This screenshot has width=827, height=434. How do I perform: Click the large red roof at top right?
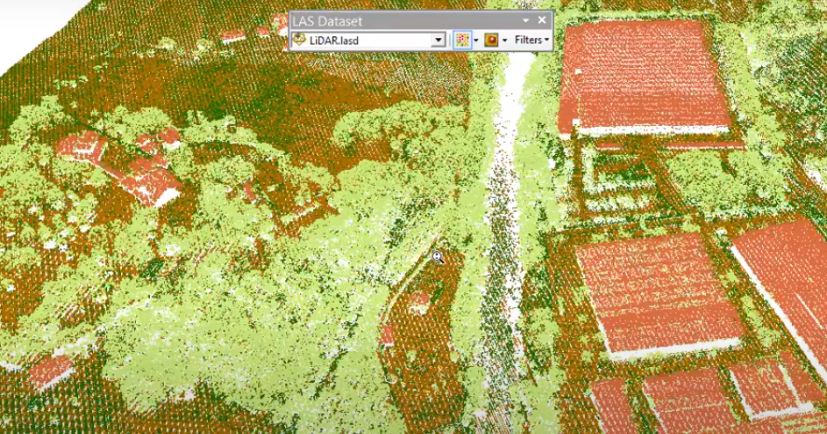[645, 75]
